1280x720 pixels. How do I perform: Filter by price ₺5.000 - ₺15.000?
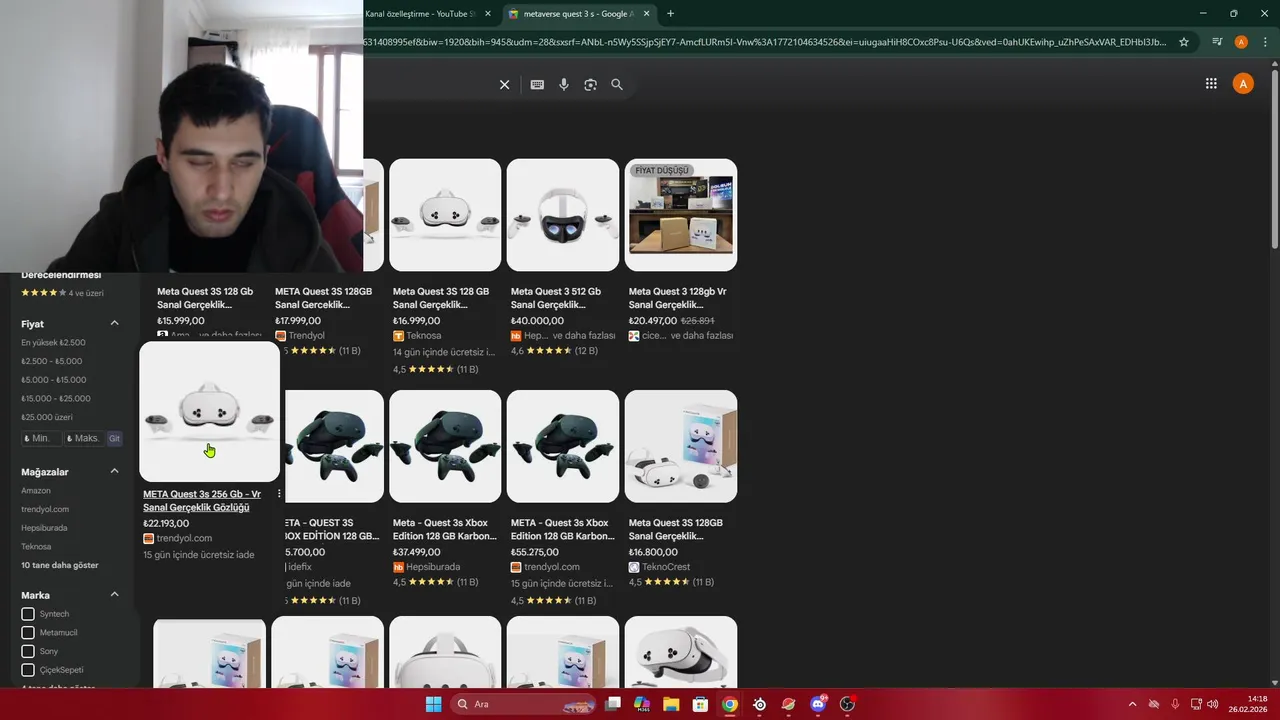click(x=54, y=380)
